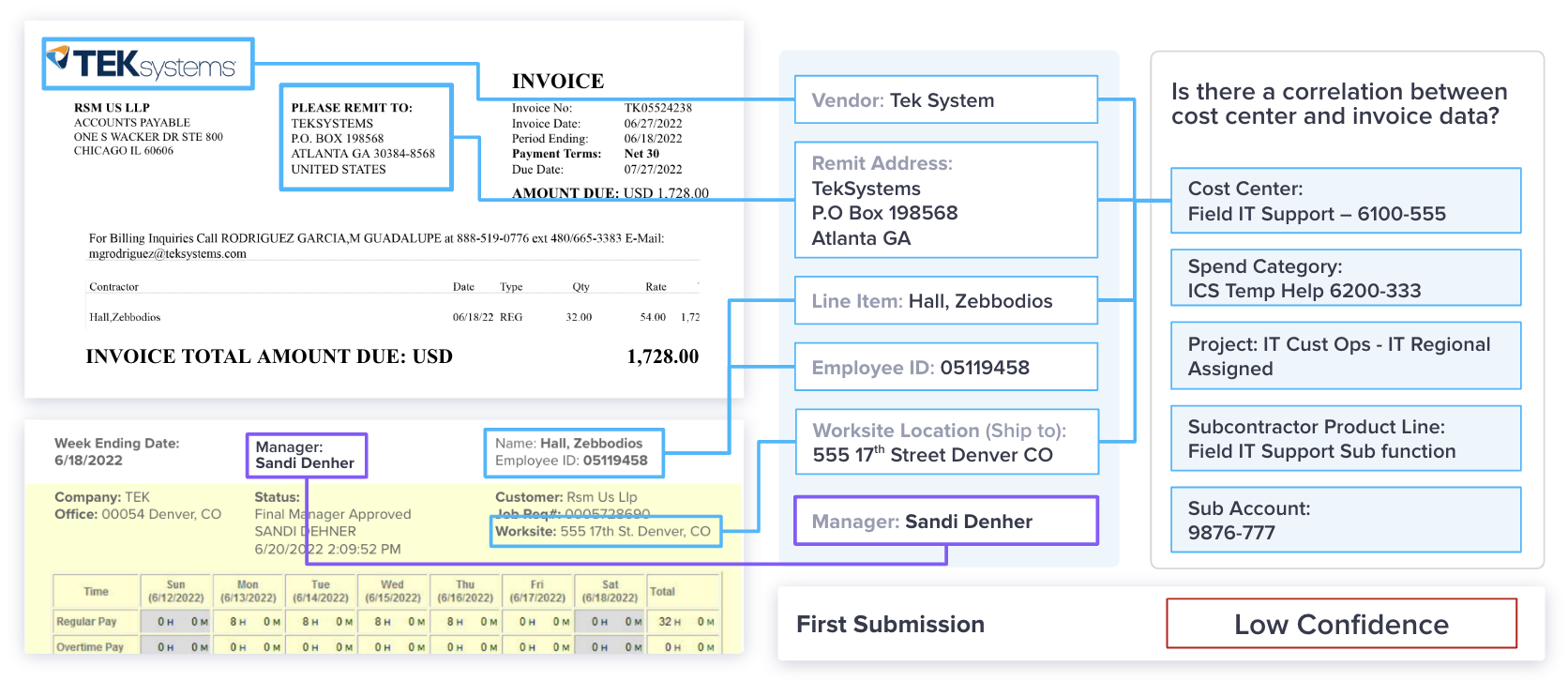This screenshot has width=1568, height=681.
Task: Click the mgrodriguez@teksystems.com email
Action: (168, 253)
